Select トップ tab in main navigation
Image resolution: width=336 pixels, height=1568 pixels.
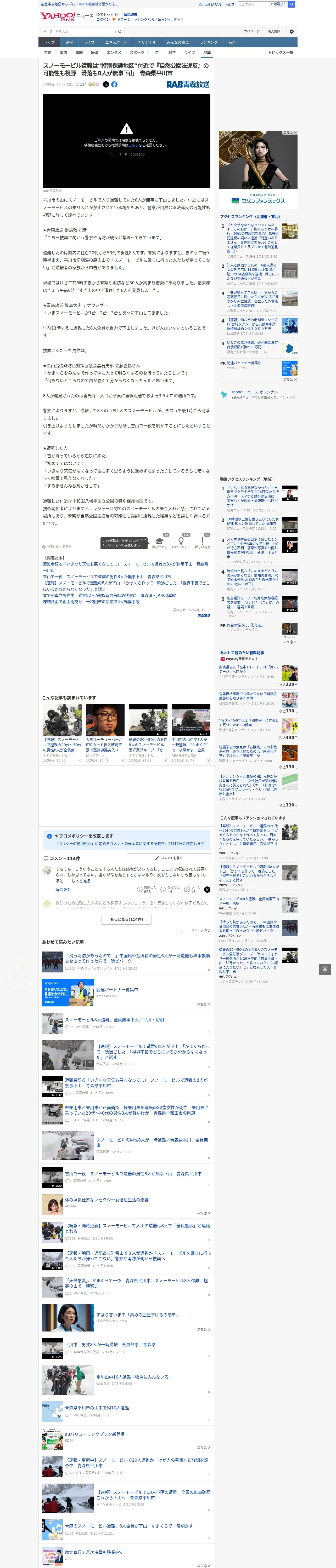tap(49, 43)
